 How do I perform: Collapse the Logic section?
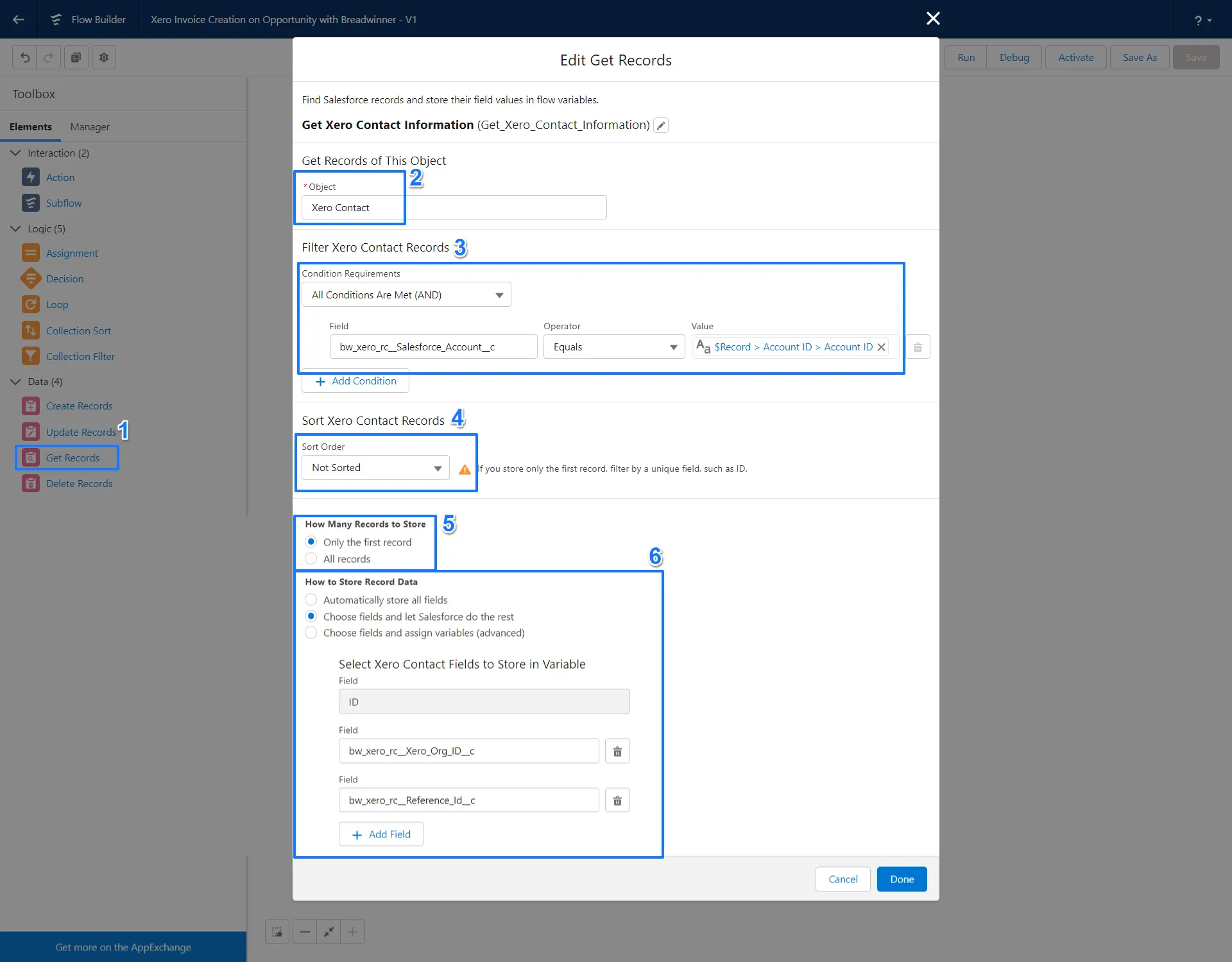(15, 228)
